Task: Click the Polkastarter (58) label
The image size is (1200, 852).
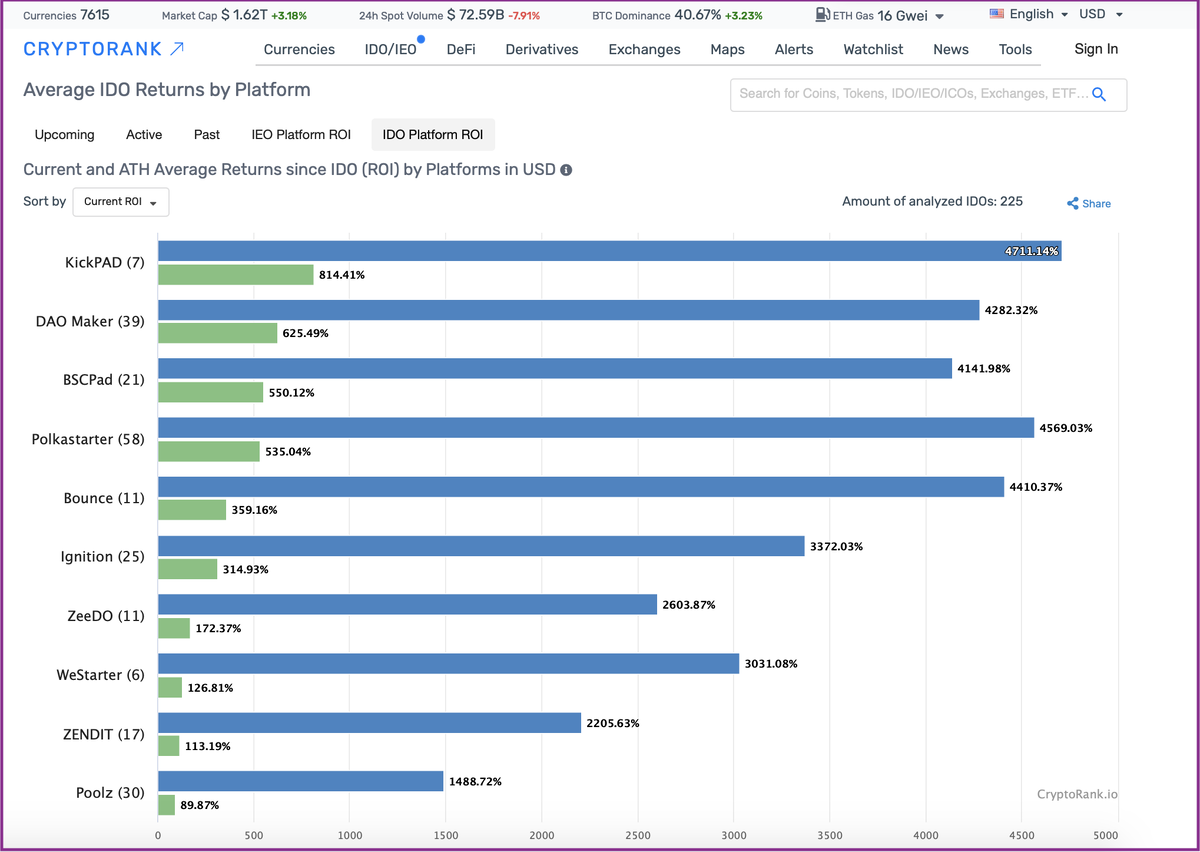Action: [x=88, y=440]
